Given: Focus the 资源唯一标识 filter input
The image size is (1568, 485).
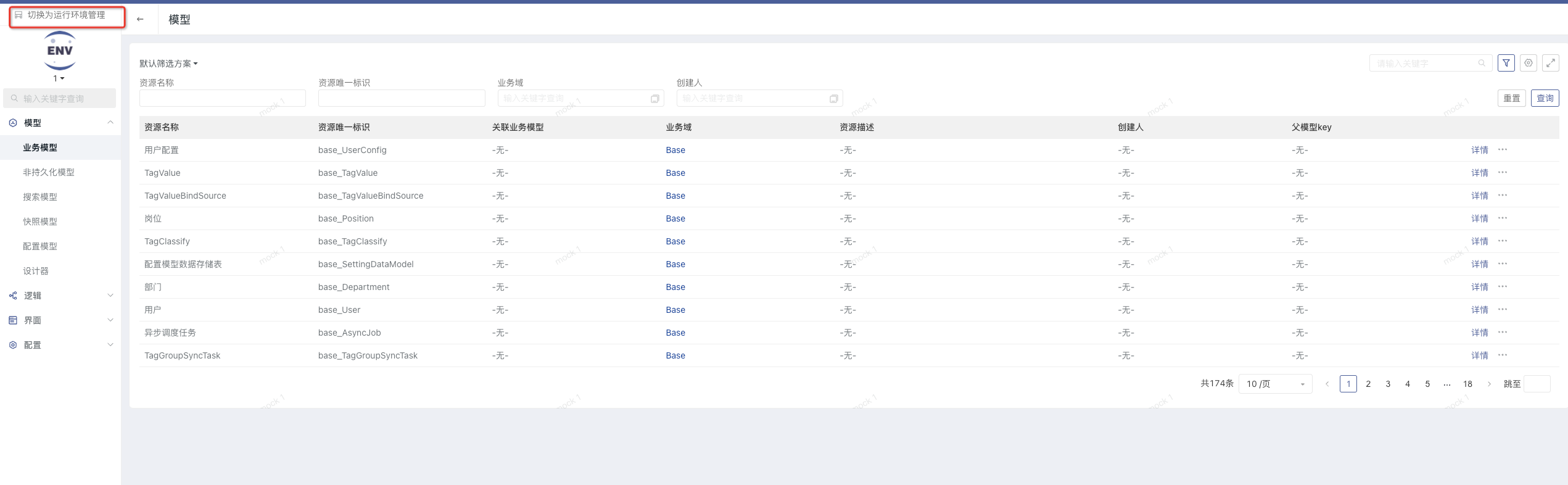Looking at the screenshot, I should [402, 99].
